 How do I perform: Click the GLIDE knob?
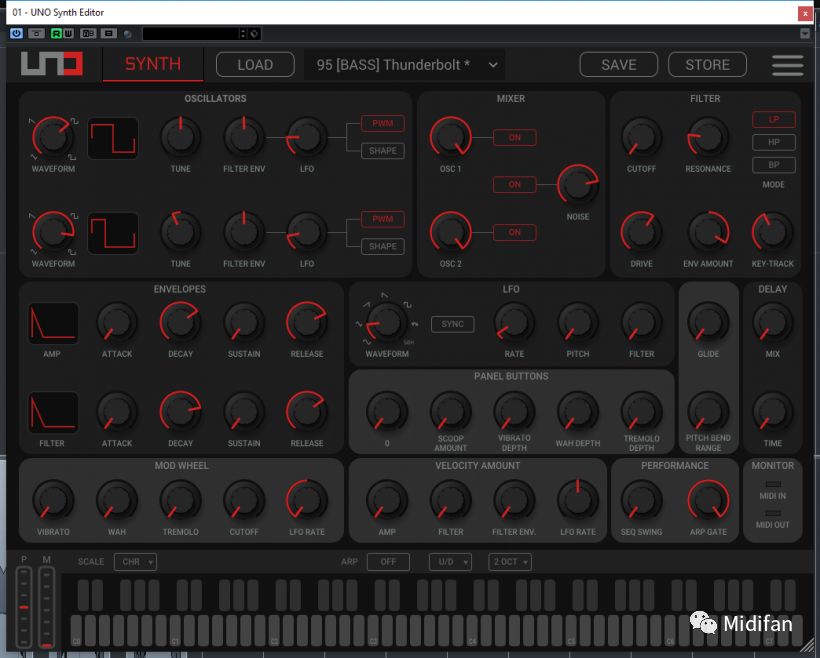[x=708, y=322]
